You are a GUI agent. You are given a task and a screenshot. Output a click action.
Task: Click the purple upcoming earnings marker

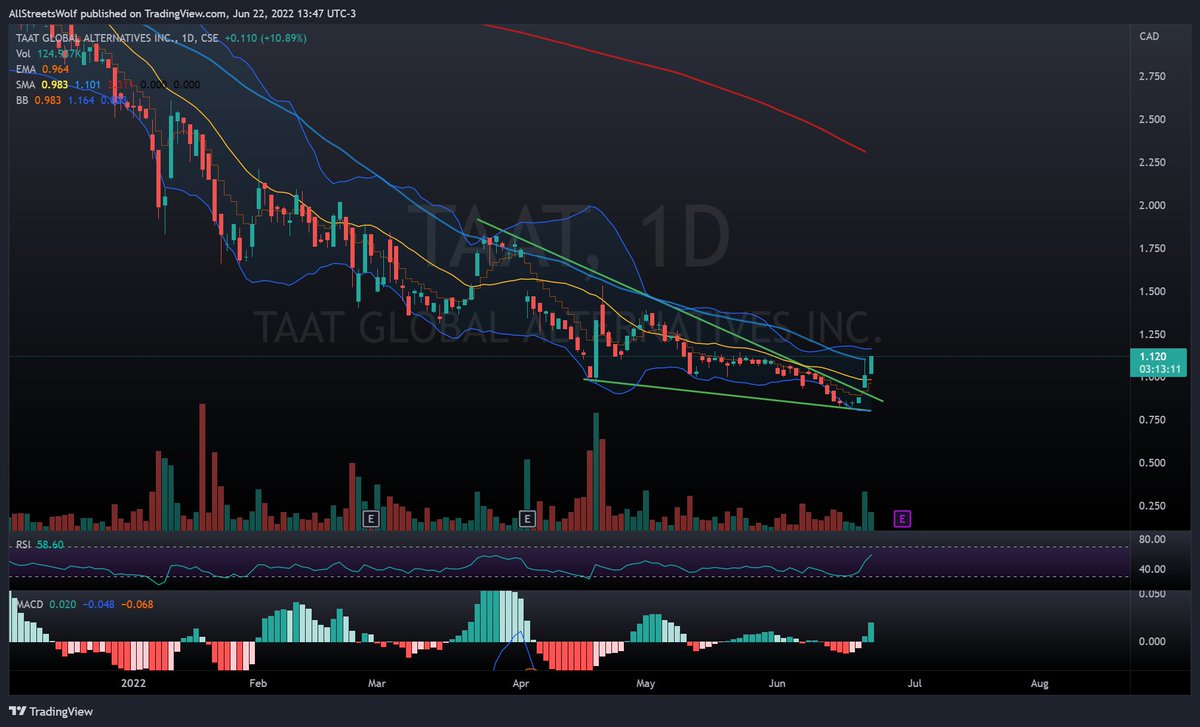tap(902, 519)
